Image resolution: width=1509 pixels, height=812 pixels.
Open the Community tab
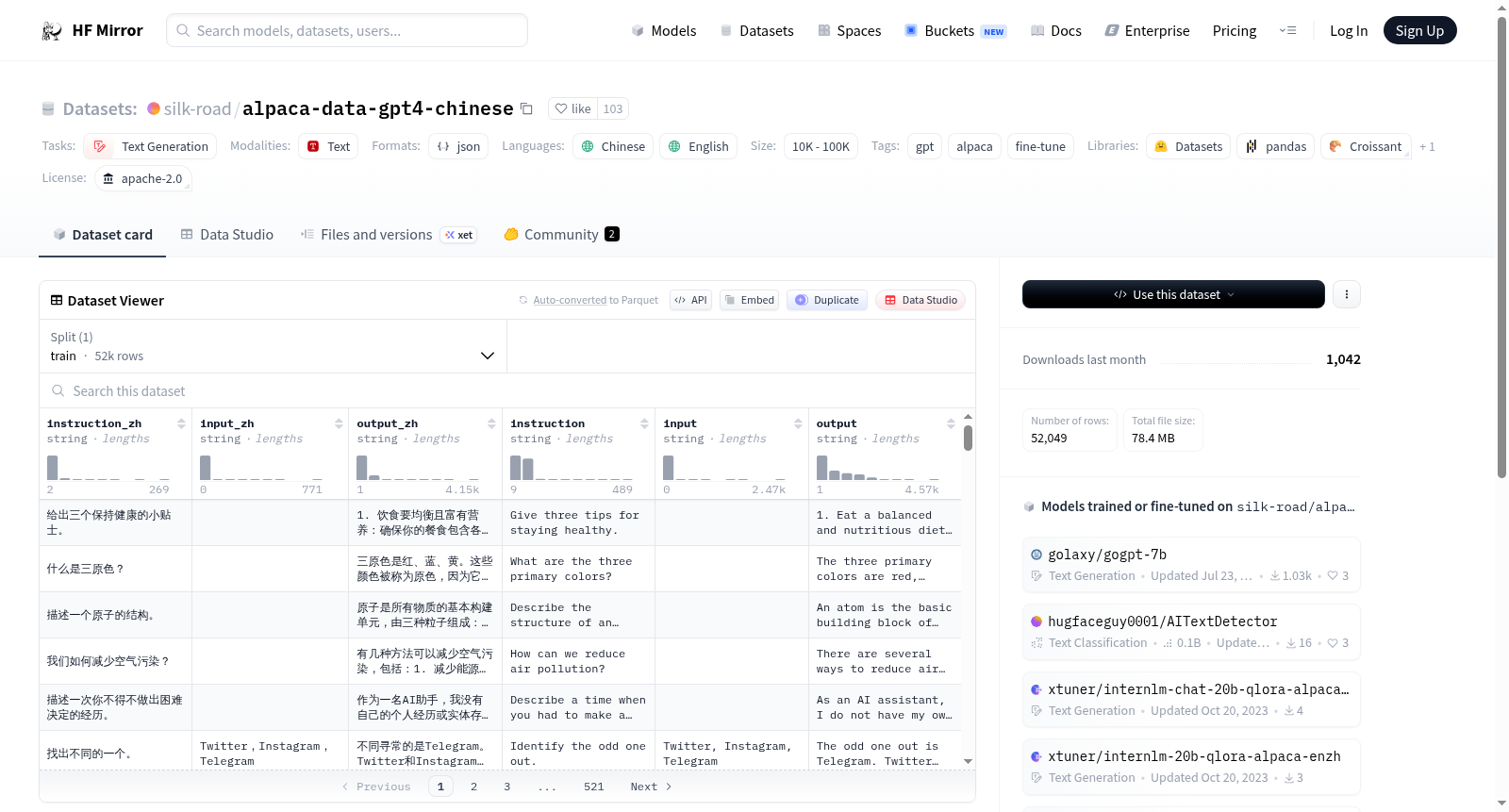point(561,235)
